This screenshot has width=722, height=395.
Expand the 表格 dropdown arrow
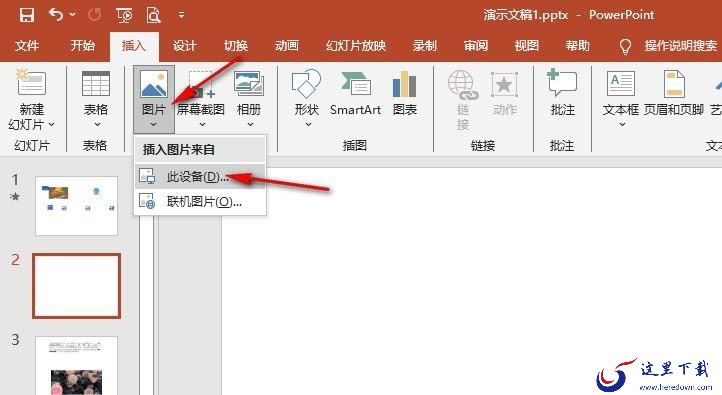coord(97,125)
